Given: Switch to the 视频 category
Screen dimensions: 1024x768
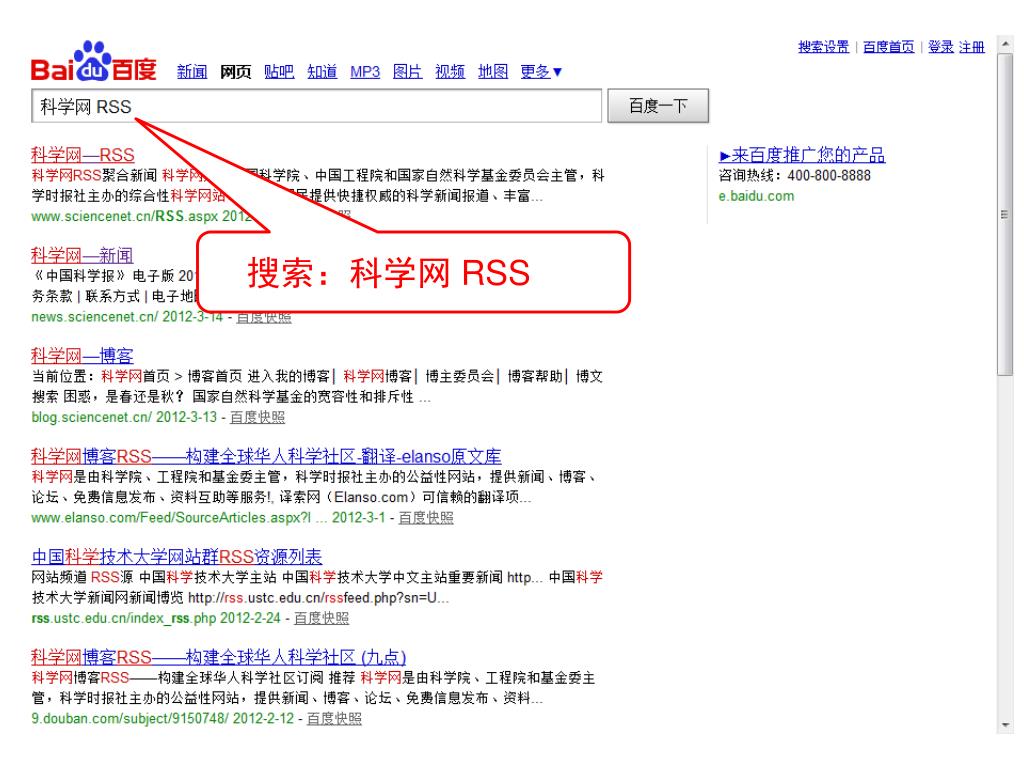Looking at the screenshot, I should (x=450, y=71).
